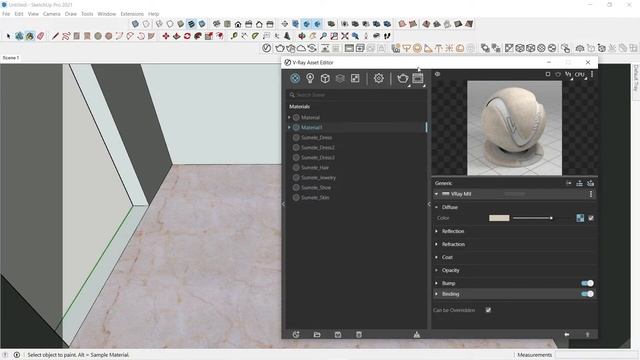Expand the Refraction section
This screenshot has height=360, width=640.
click(x=436, y=244)
